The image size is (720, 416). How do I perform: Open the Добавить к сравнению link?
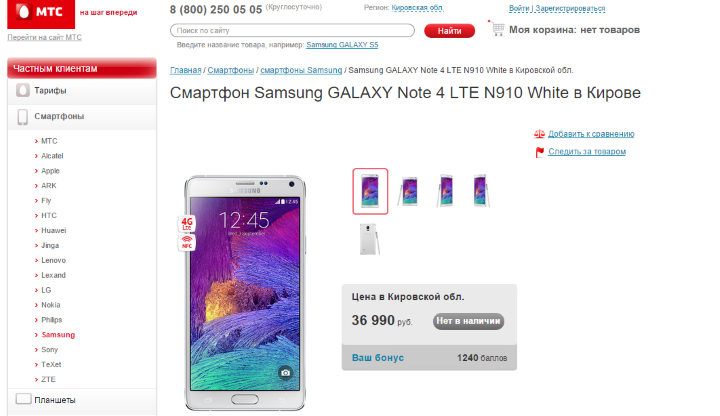click(591, 134)
